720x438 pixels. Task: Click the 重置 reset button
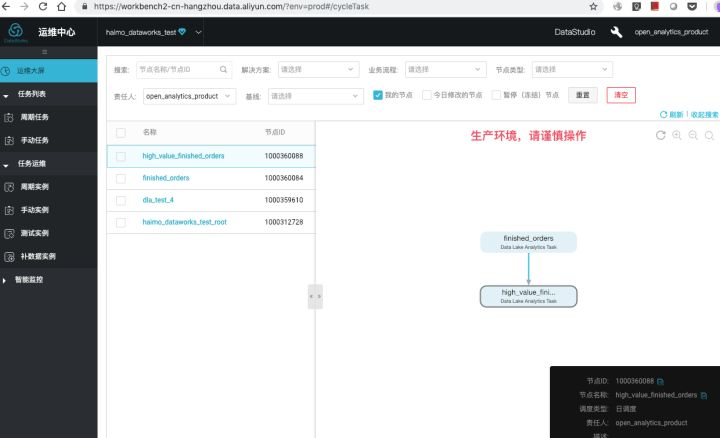583,95
